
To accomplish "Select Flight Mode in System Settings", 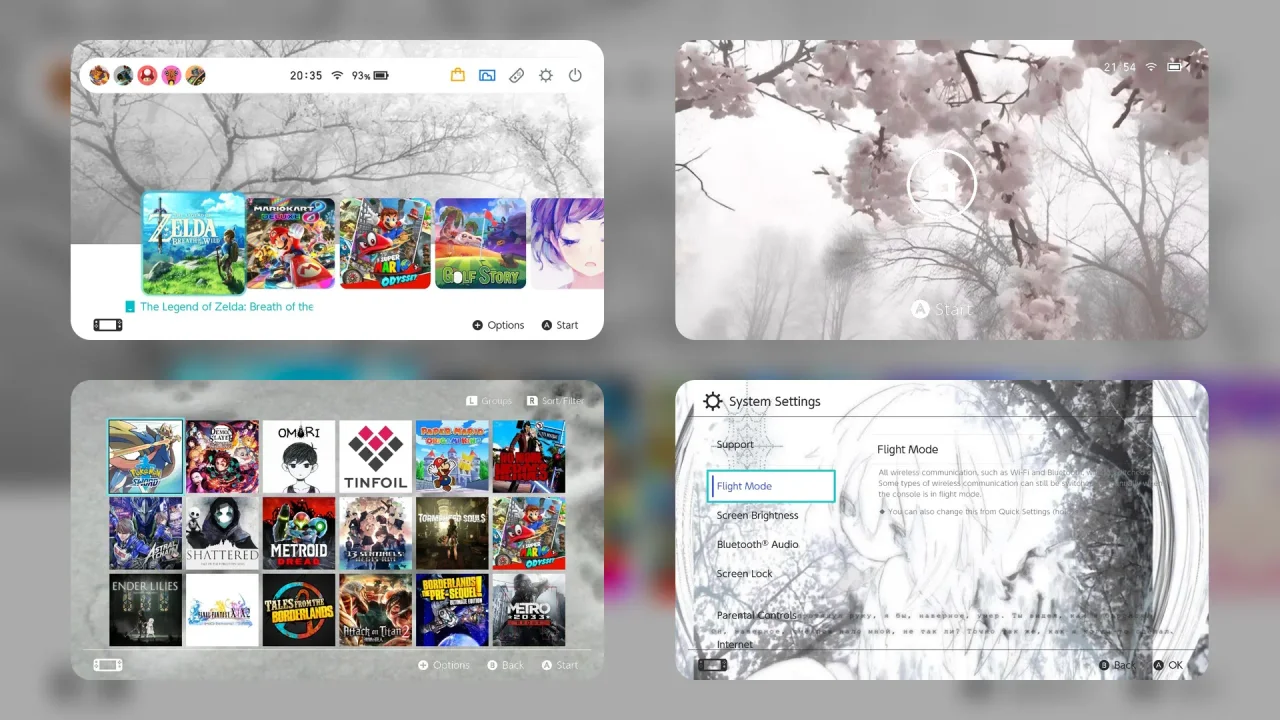I will (x=770, y=486).
